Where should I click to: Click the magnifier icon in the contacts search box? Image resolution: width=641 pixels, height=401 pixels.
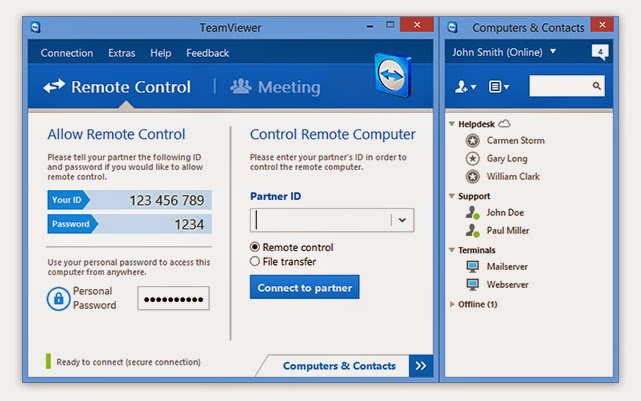pos(596,86)
